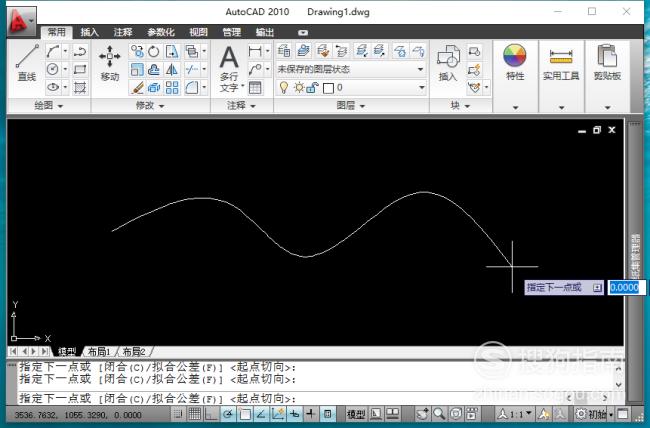650x428 pixels.
Task: Toggle layer on/off lightbulb icon
Action: (x=284, y=88)
